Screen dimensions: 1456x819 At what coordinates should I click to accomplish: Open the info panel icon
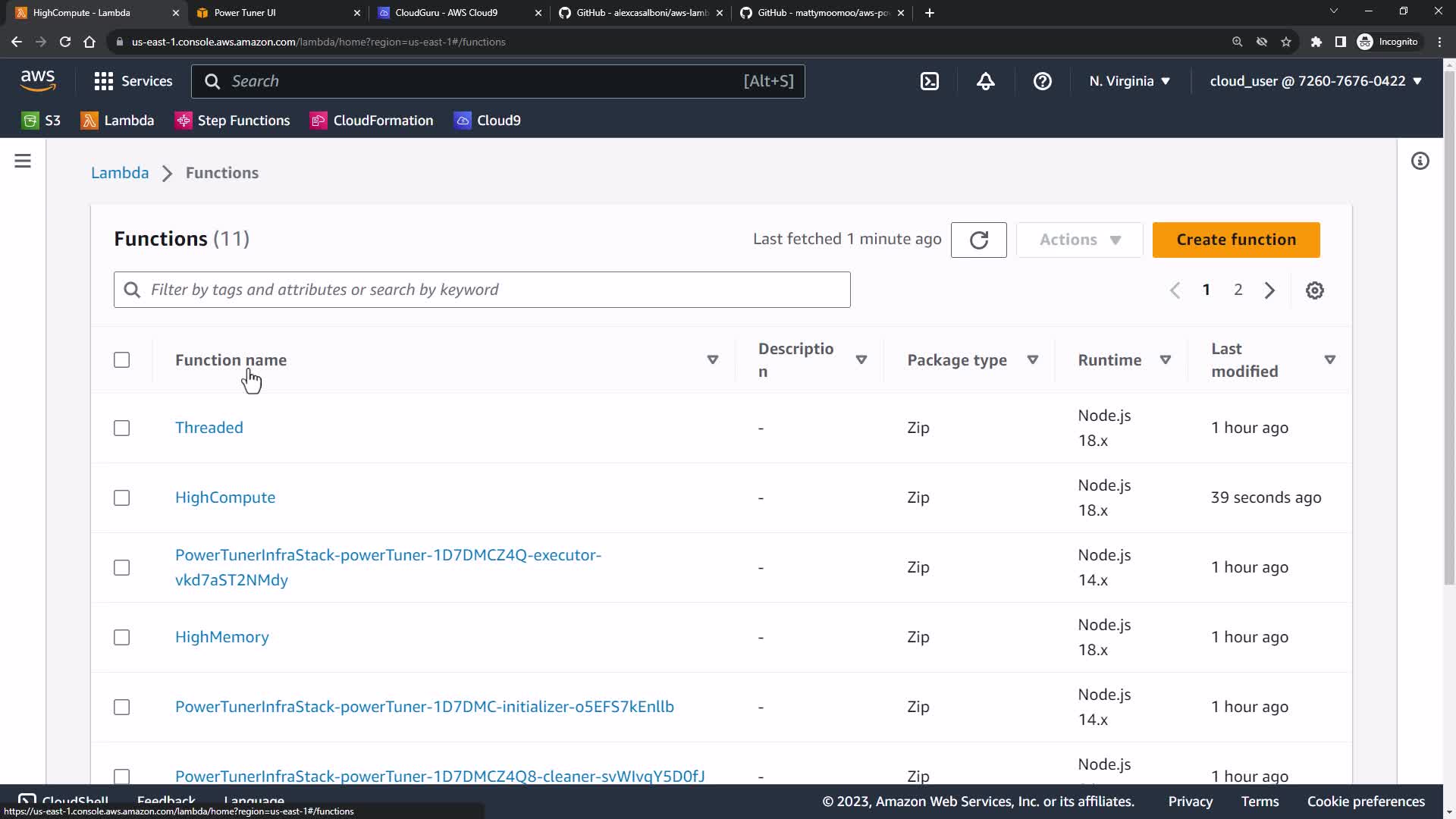point(1420,161)
